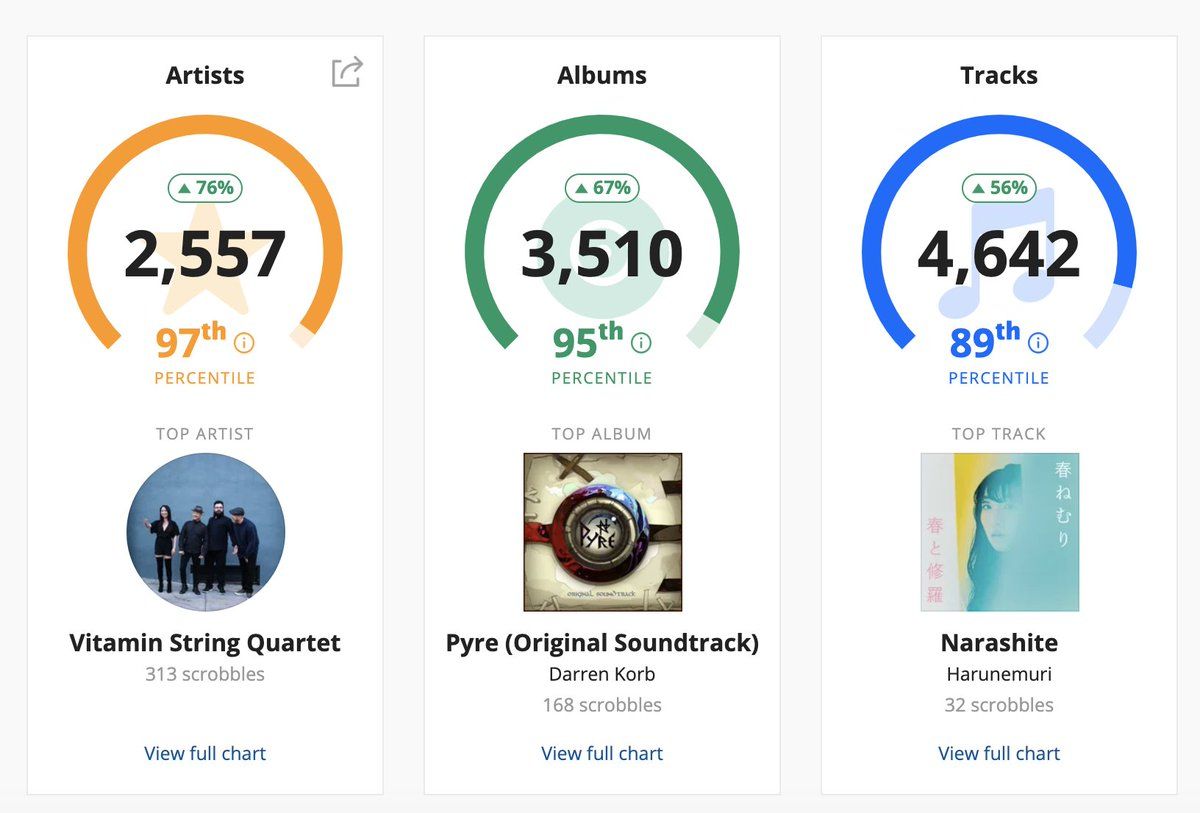Open Darren Korb artist link
Viewport: 1200px width, 813px height.
click(x=602, y=674)
